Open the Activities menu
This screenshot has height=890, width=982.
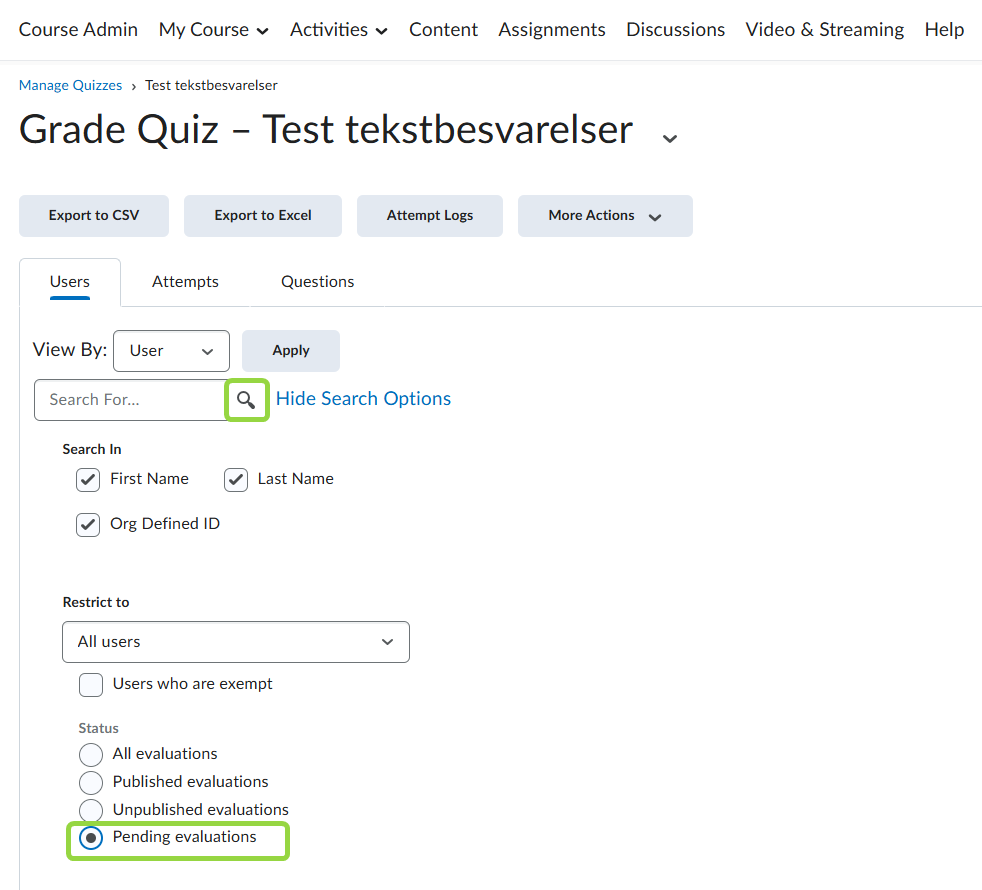pyautogui.click(x=339, y=30)
